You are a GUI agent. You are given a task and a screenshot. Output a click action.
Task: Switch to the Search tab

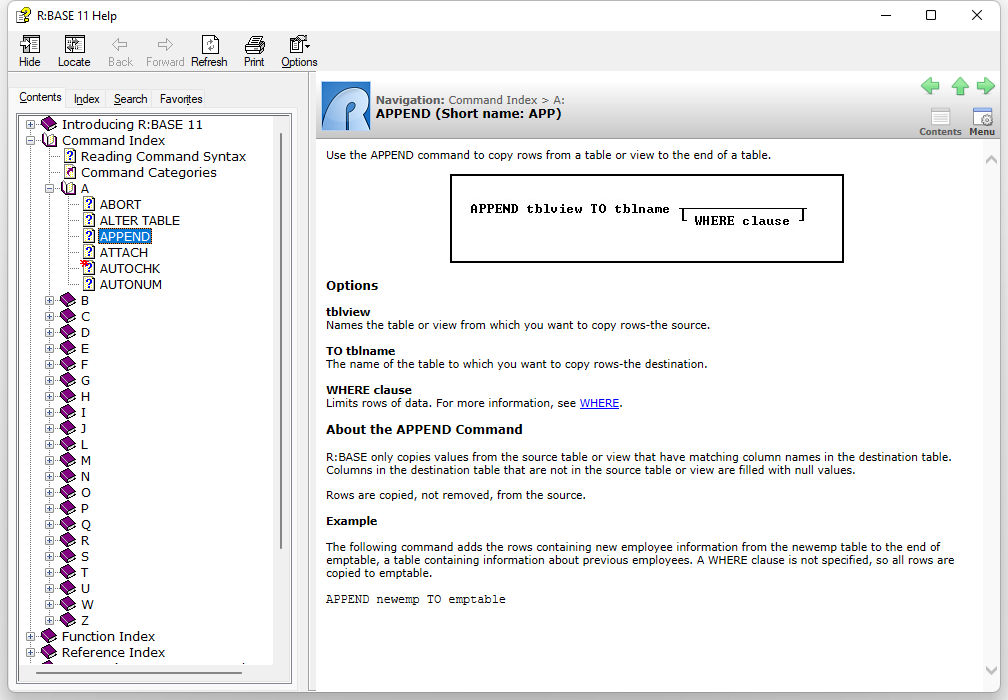click(x=130, y=99)
